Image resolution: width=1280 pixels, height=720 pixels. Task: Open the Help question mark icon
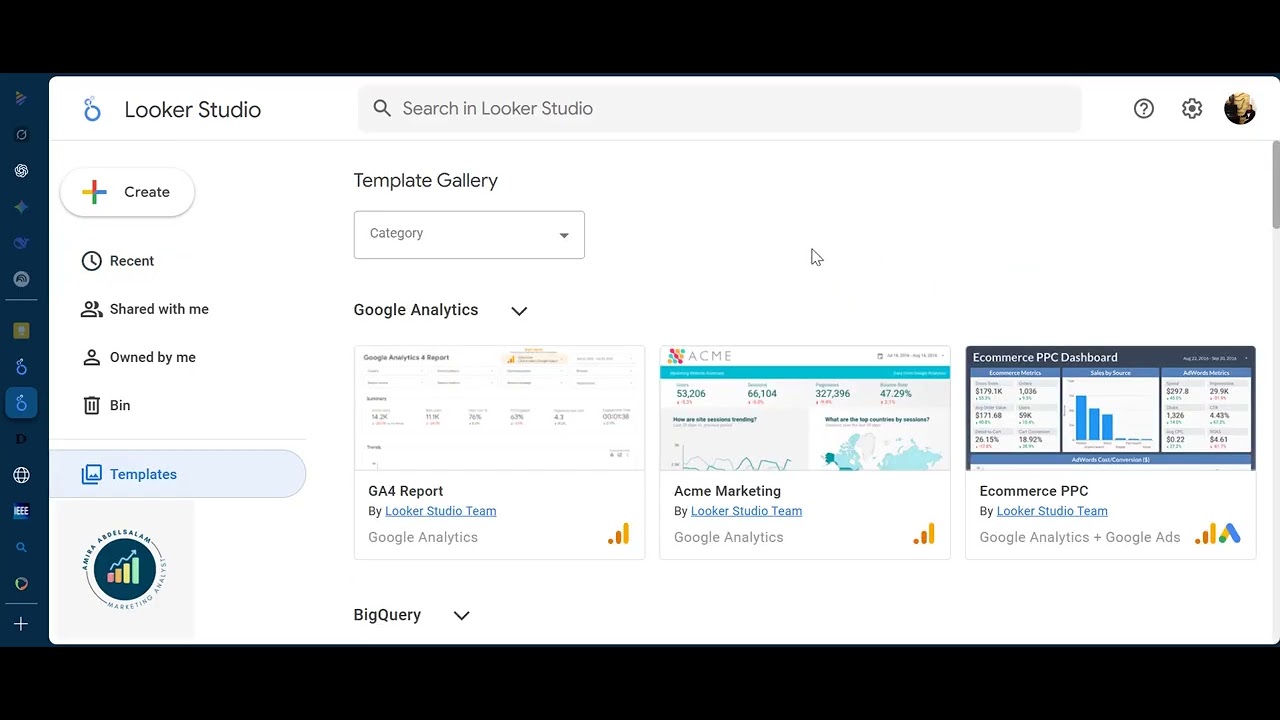1144,109
